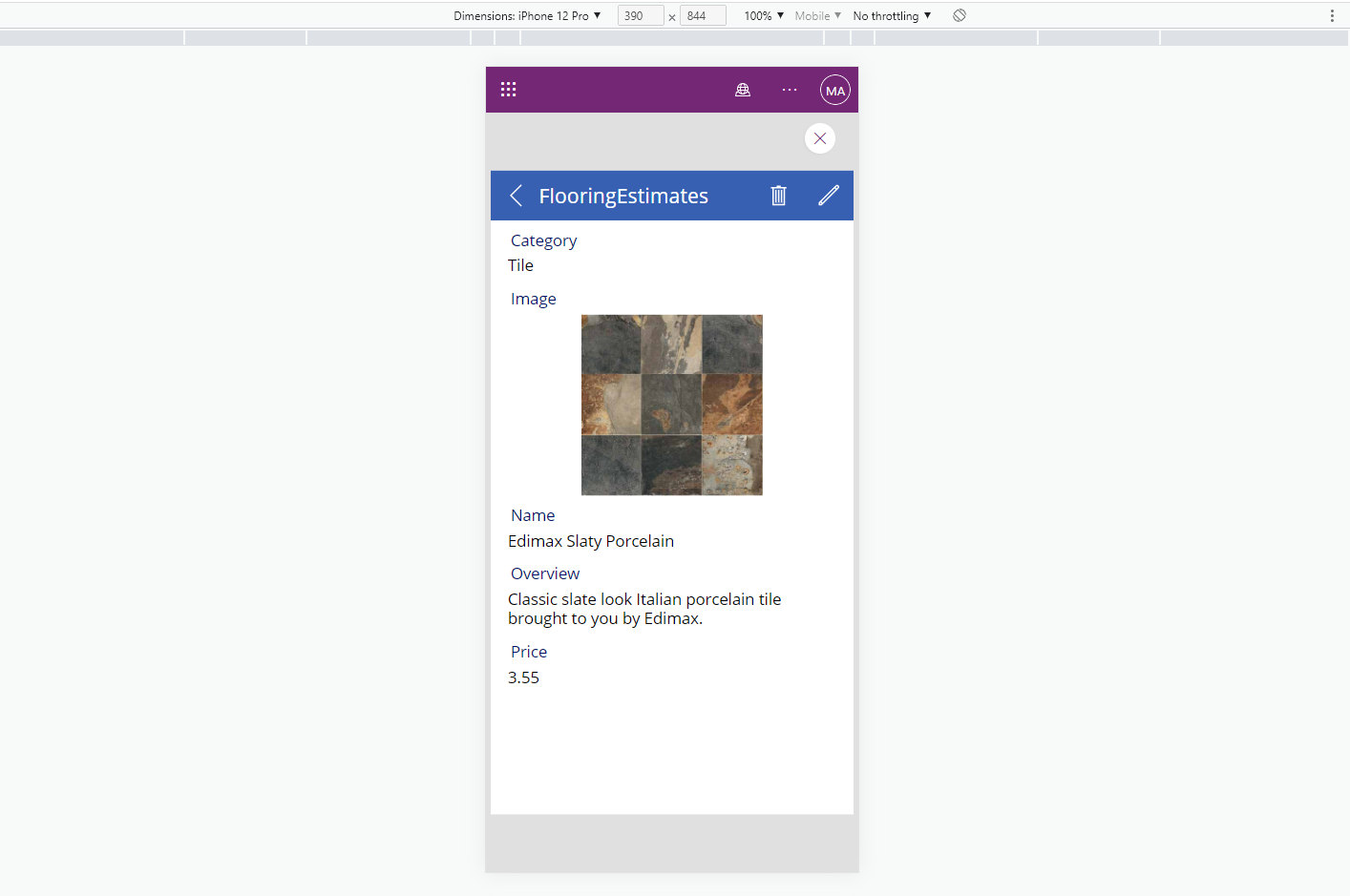
Task: Open the DevTools three-dot options icon
Action: [1334, 15]
